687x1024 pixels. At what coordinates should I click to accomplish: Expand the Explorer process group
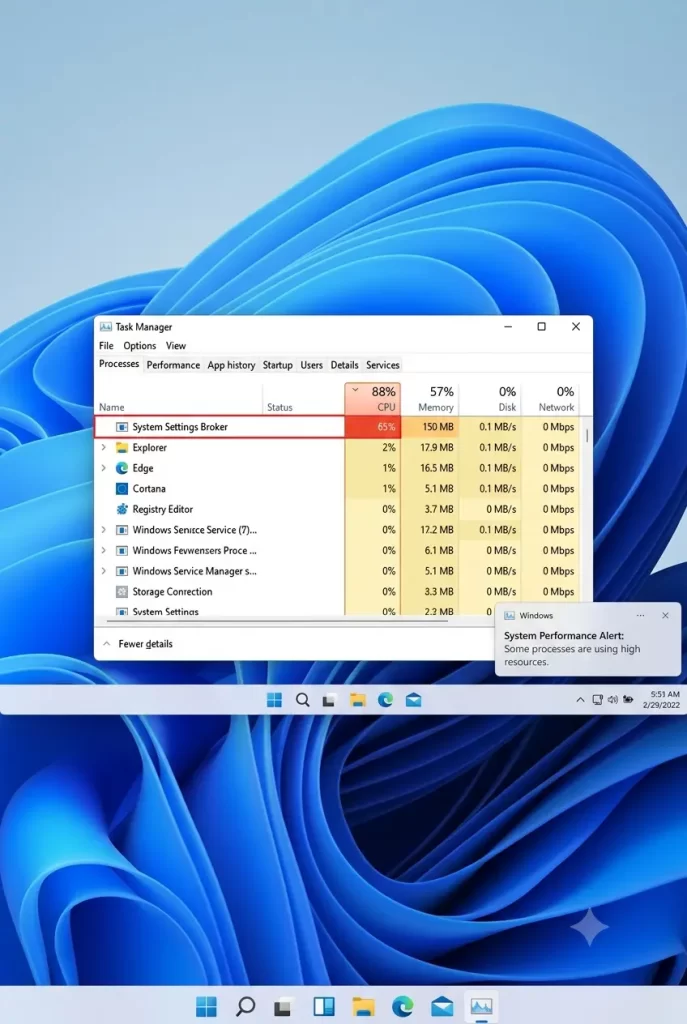(104, 447)
